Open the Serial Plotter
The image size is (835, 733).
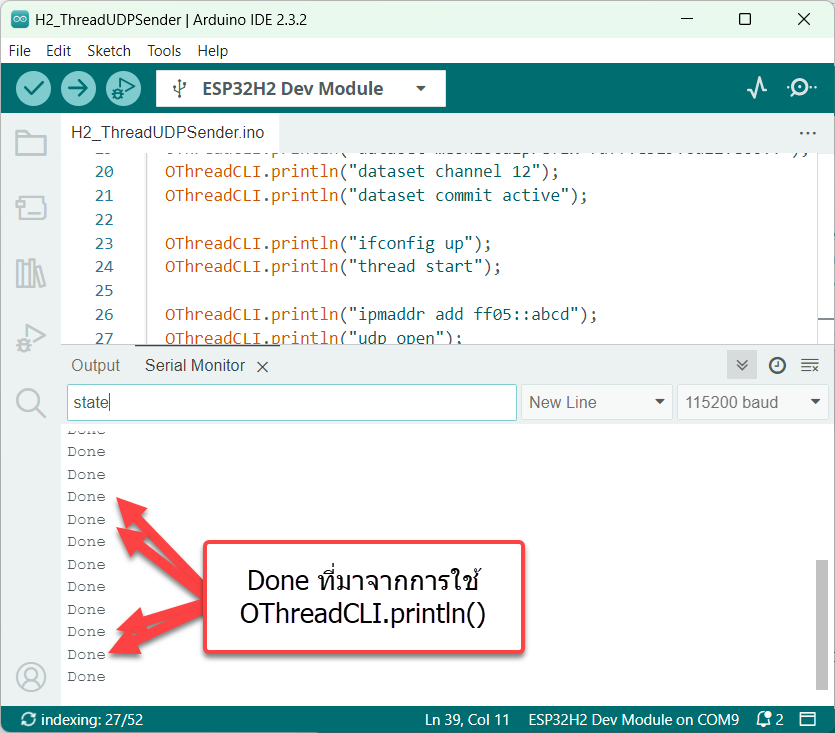(x=757, y=88)
